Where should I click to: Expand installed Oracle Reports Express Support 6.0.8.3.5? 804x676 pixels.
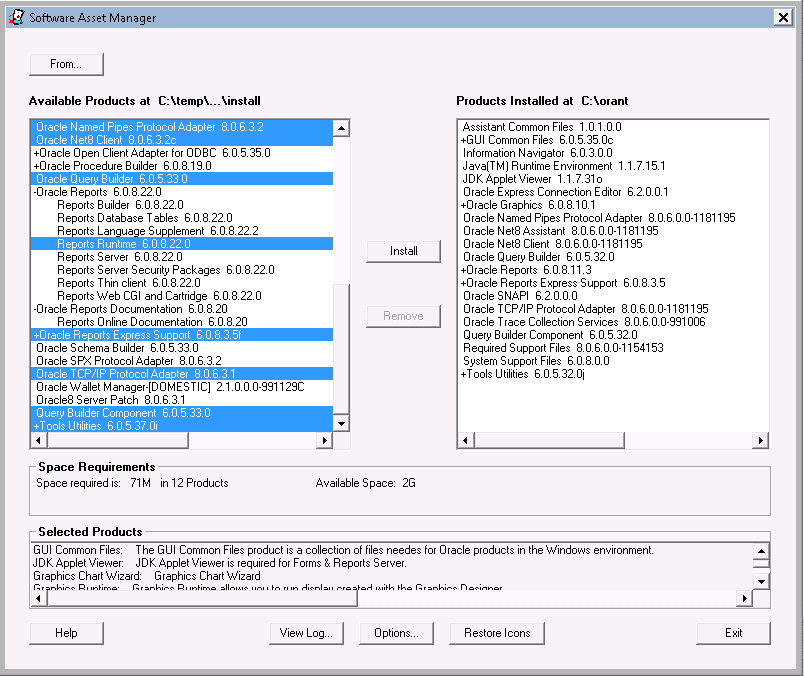click(464, 283)
